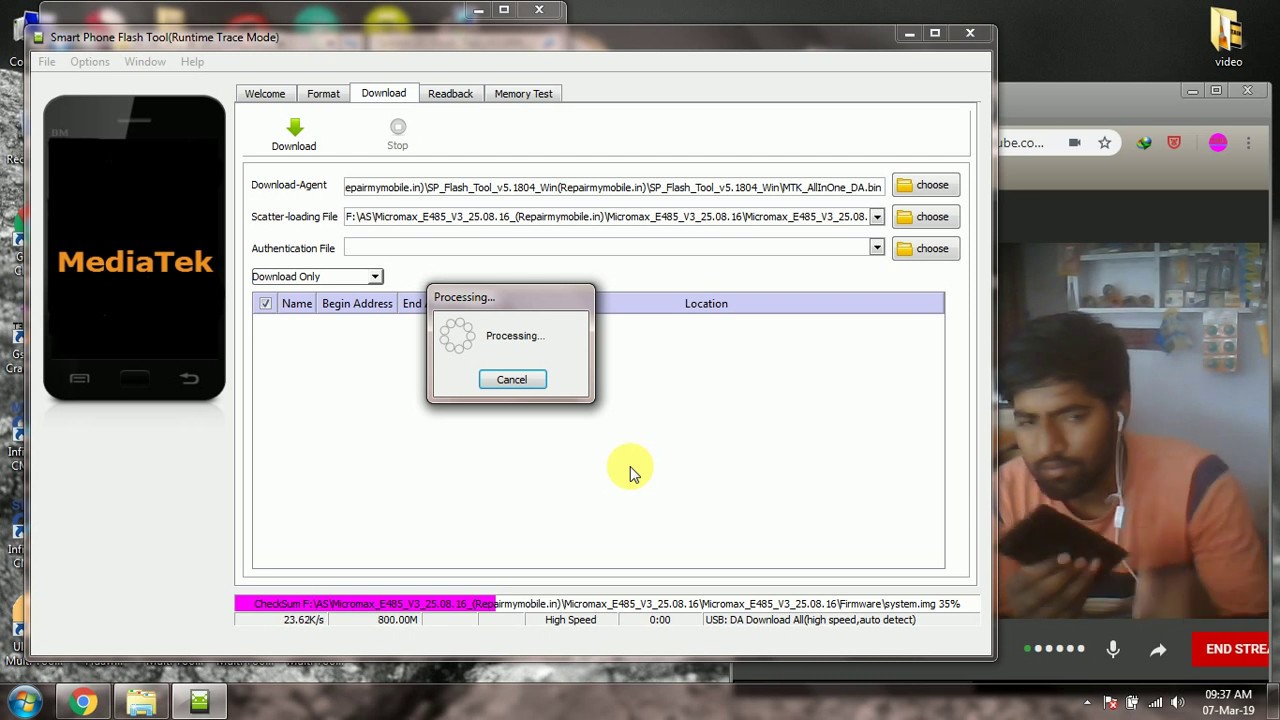Screen dimensions: 1280x720
Task: Open the Windows Start menu
Action: (25, 702)
